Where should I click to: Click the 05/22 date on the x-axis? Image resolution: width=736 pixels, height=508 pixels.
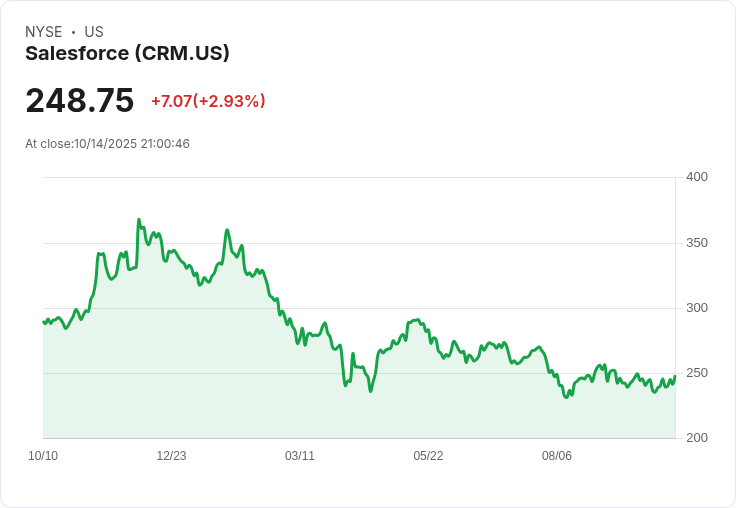tap(428, 456)
